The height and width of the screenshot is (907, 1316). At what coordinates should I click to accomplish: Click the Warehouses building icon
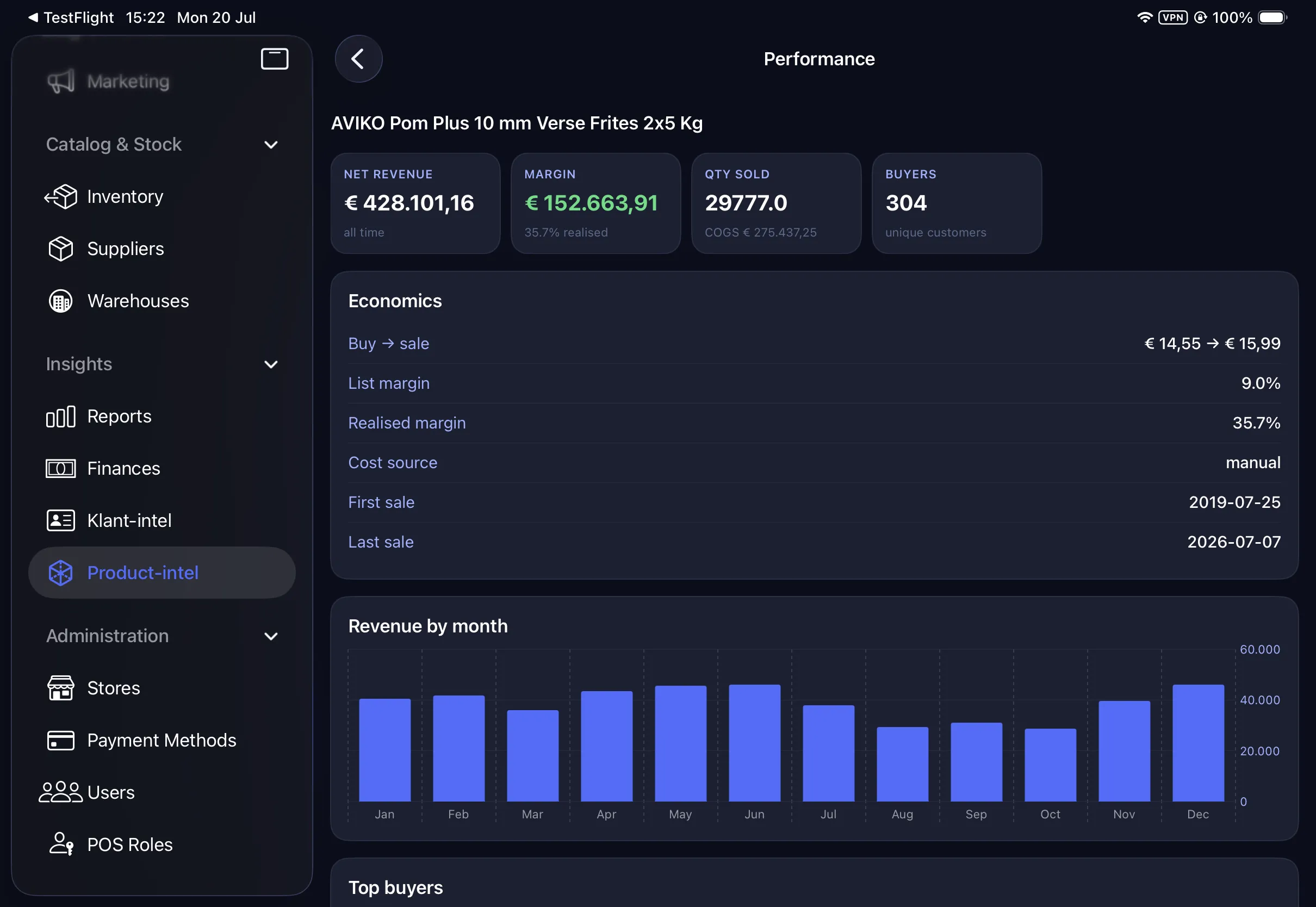[61, 301]
